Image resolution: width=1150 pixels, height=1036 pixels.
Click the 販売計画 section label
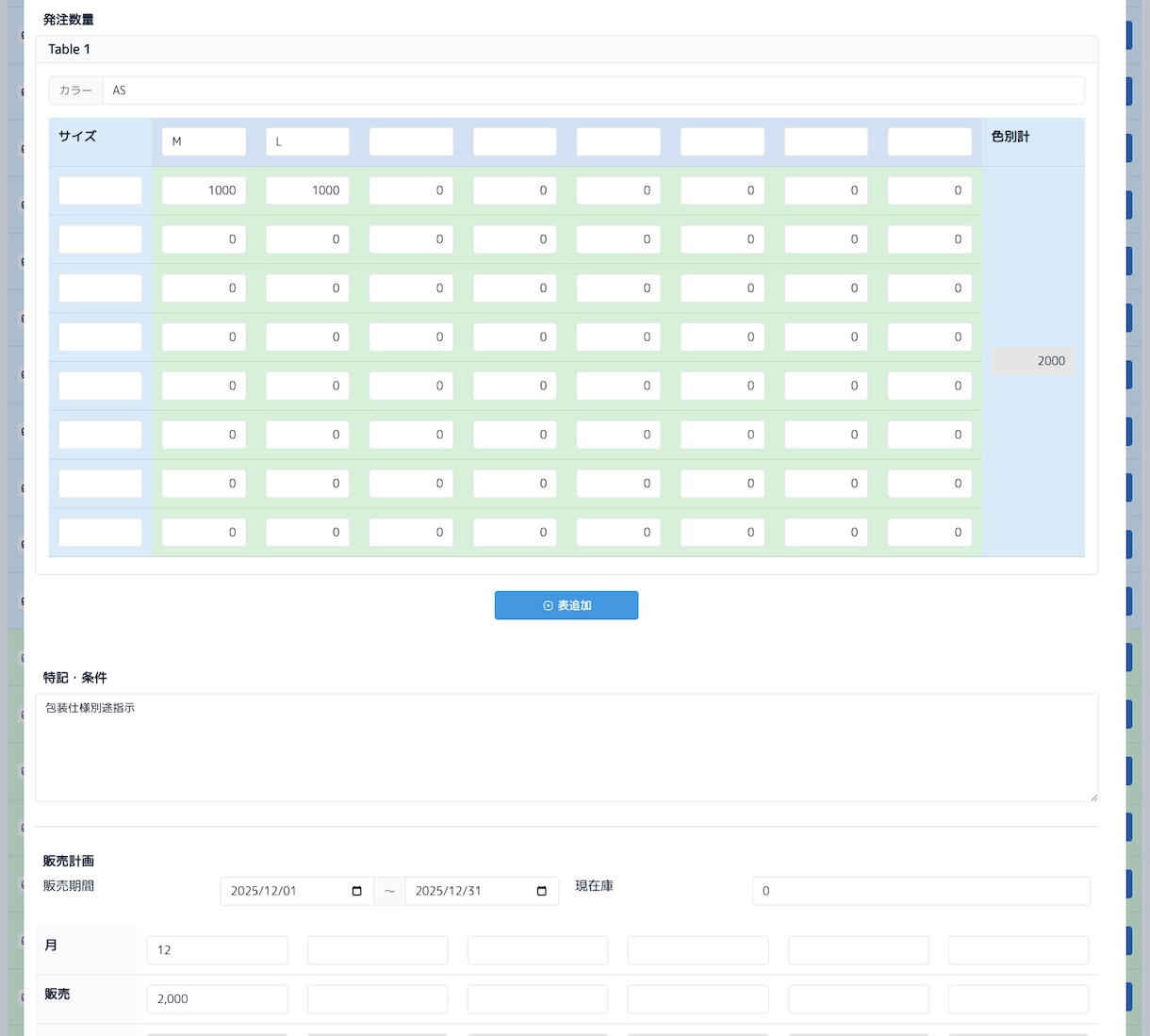[69, 861]
